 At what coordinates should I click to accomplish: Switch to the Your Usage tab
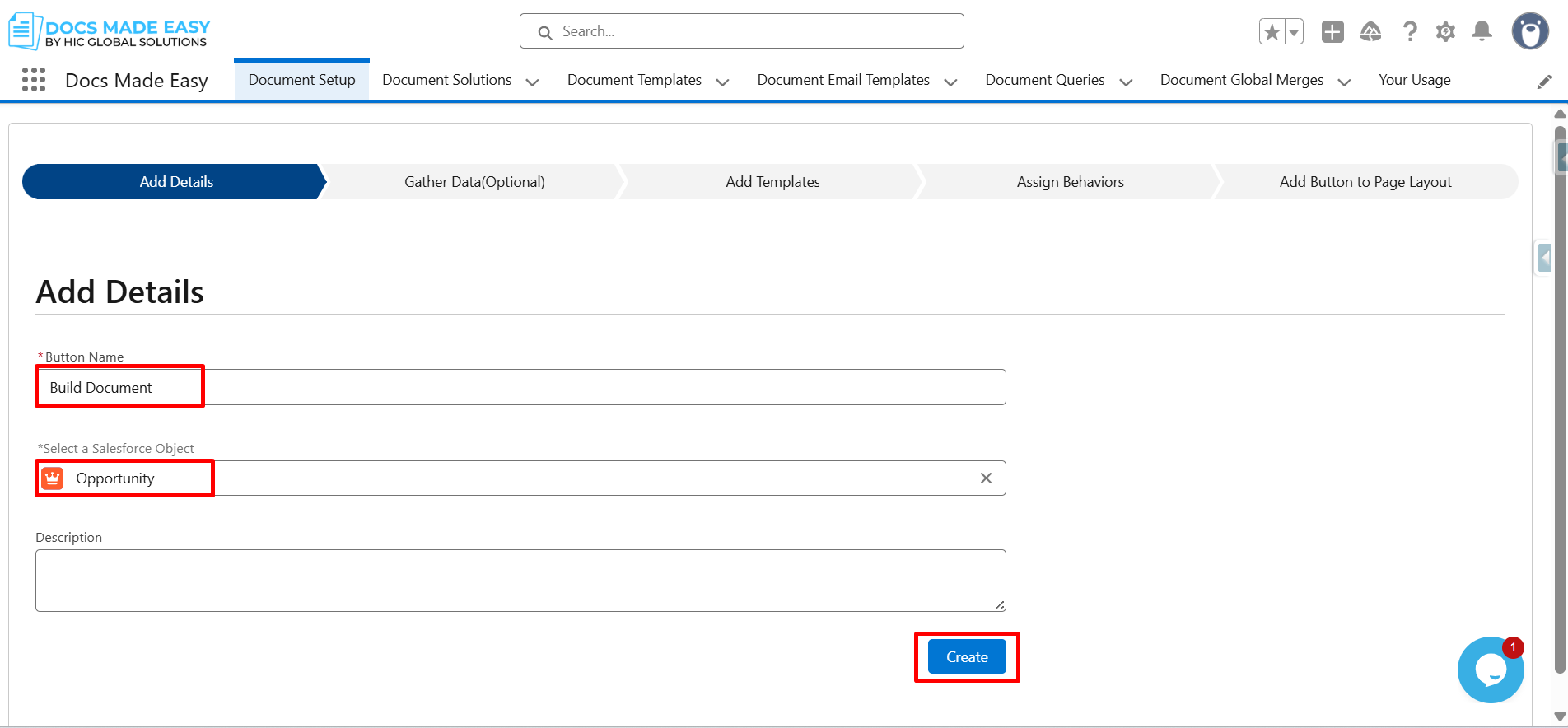1414,80
